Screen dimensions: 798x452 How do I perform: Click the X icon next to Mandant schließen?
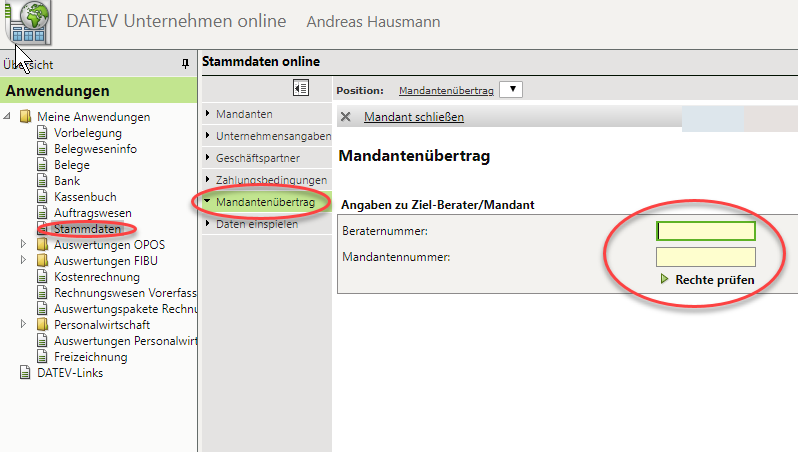[x=346, y=117]
